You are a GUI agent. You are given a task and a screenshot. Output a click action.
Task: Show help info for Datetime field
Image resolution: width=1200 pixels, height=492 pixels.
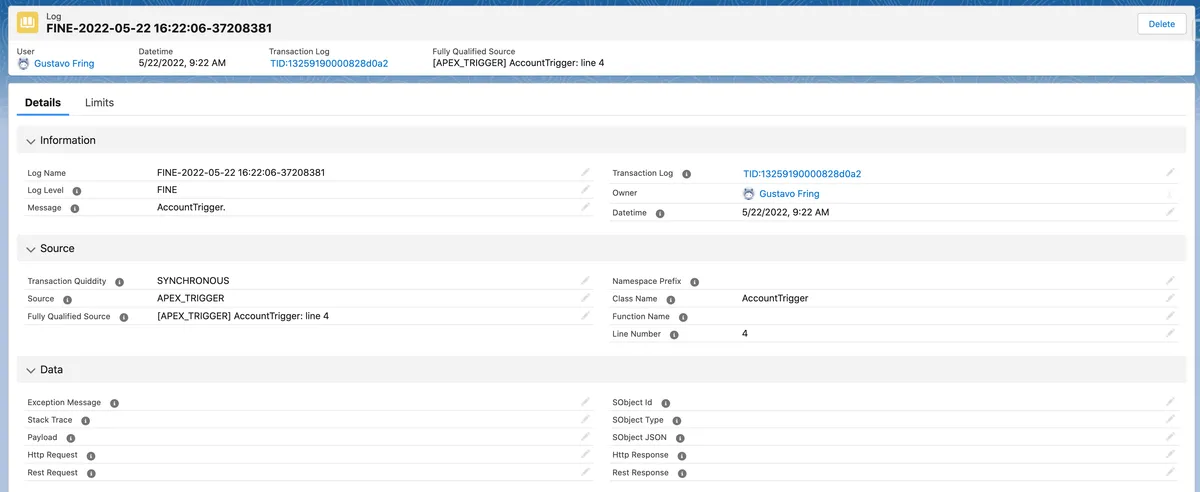click(x=660, y=213)
